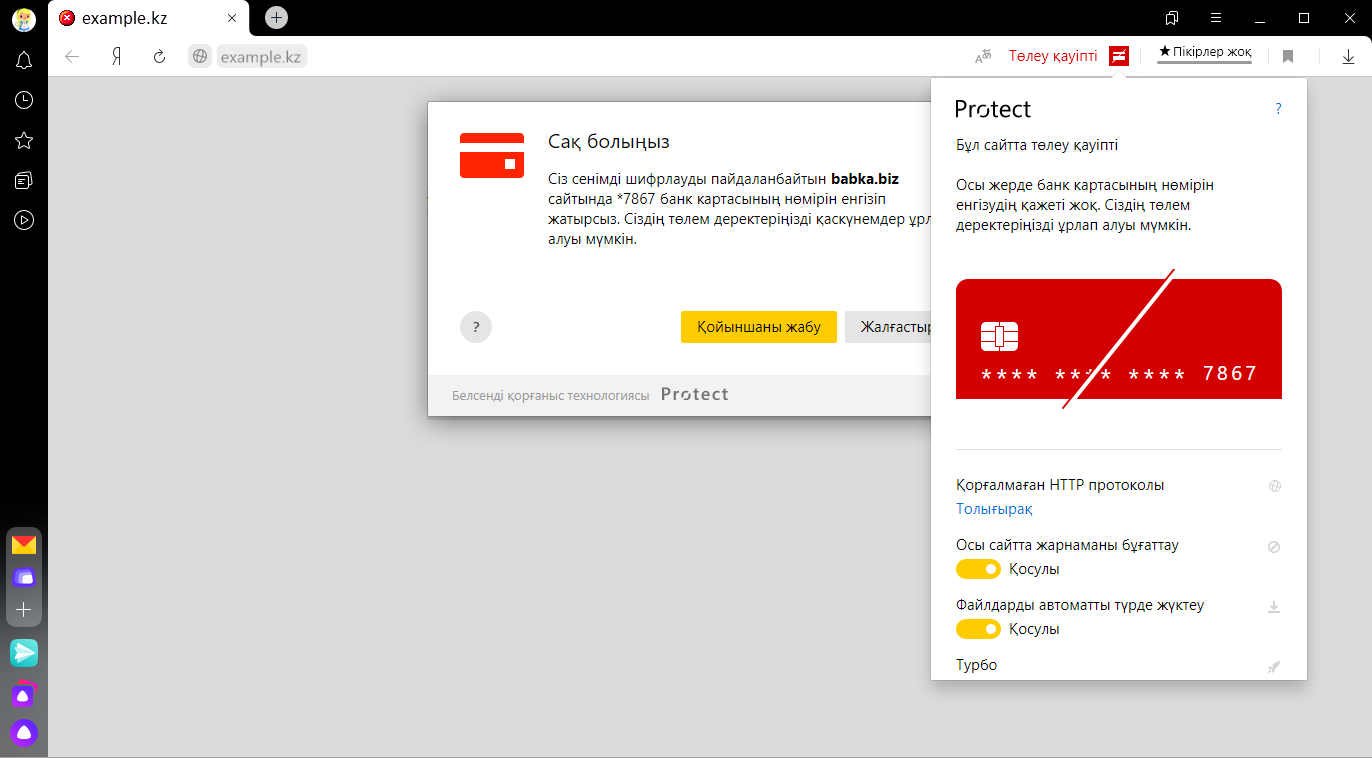Open a new tab with plus button
Screen dimensions: 1372x758
pyautogui.click(x=277, y=17)
